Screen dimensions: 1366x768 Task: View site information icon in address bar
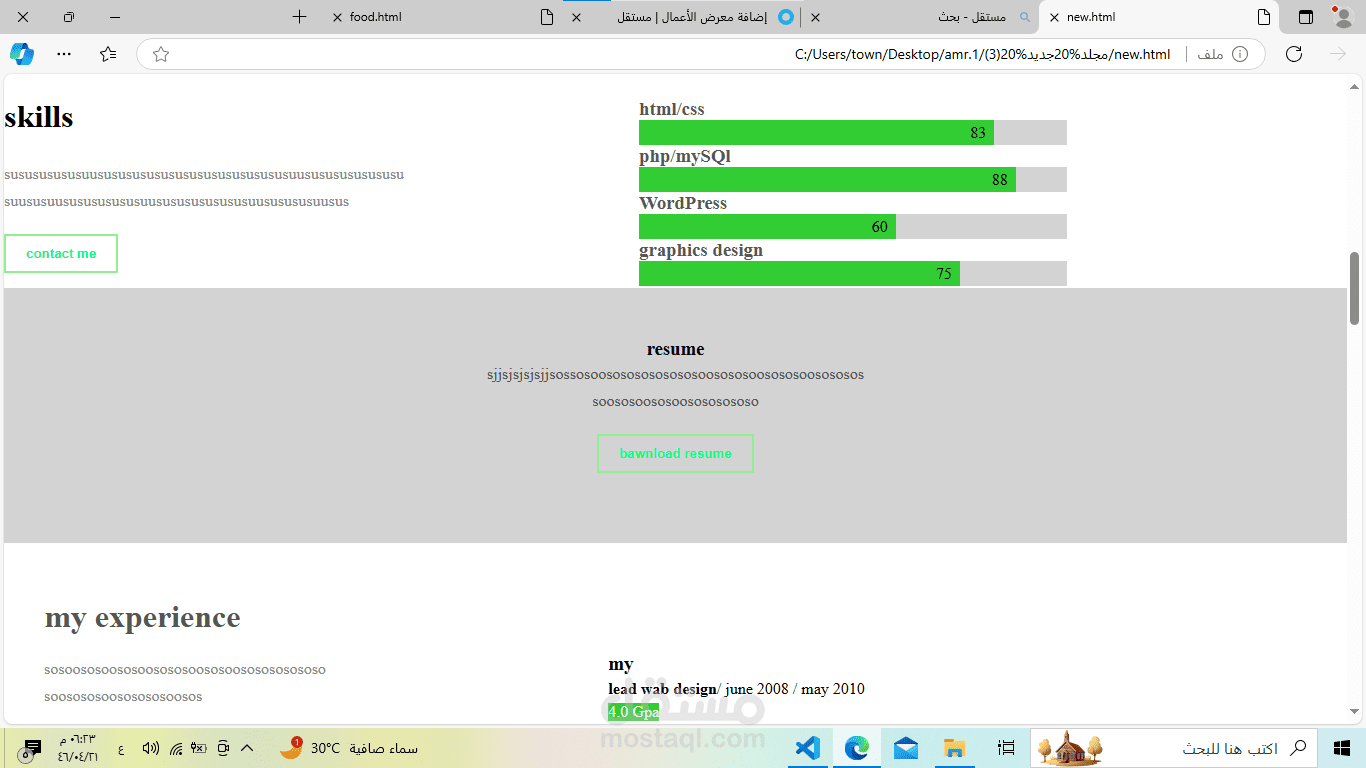[1240, 54]
